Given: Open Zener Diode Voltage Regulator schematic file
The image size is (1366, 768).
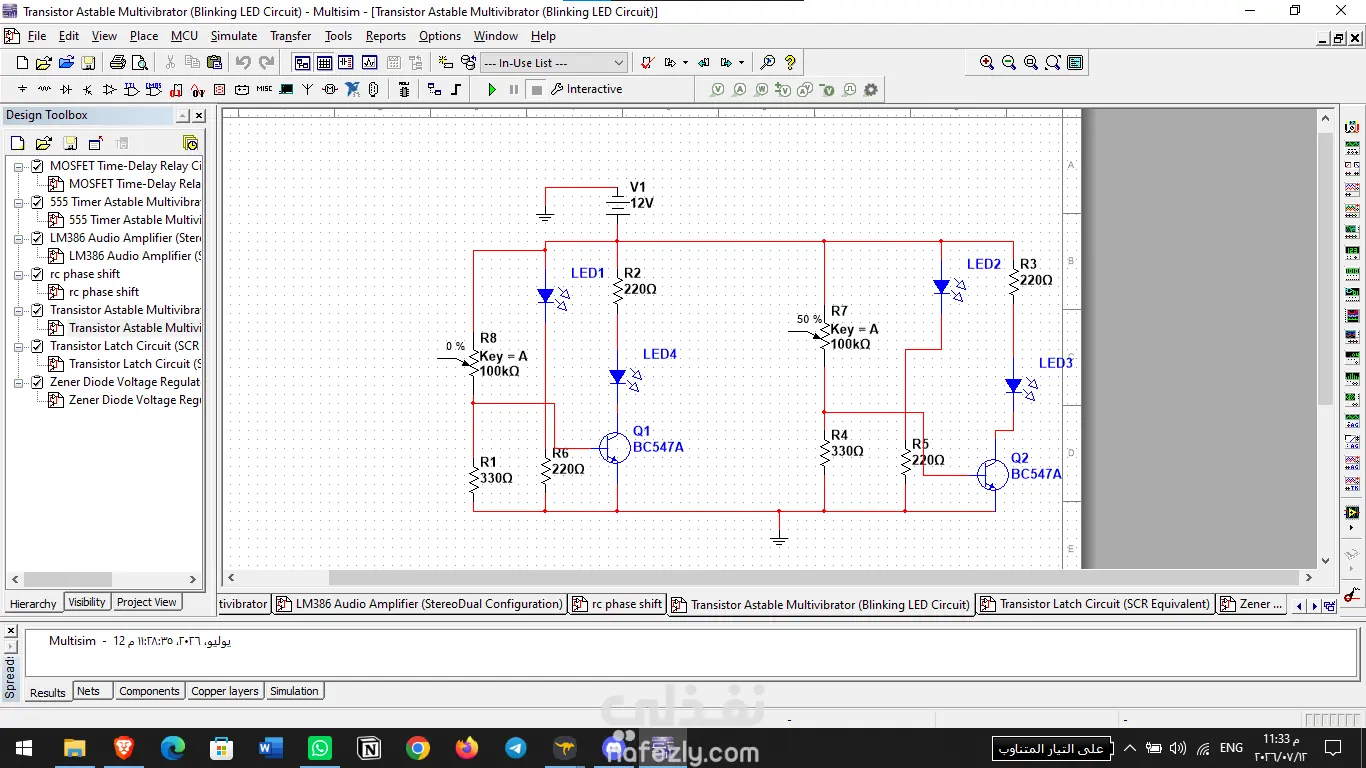Looking at the screenshot, I should 125,400.
